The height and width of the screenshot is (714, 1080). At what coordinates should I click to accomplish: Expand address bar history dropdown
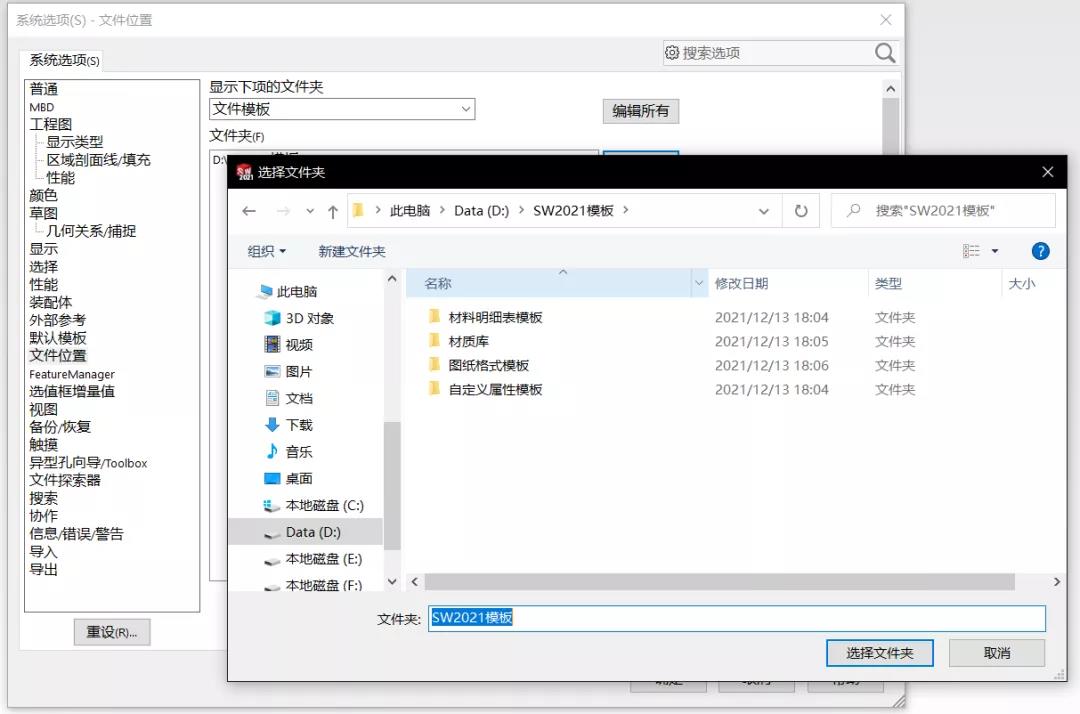coord(764,211)
